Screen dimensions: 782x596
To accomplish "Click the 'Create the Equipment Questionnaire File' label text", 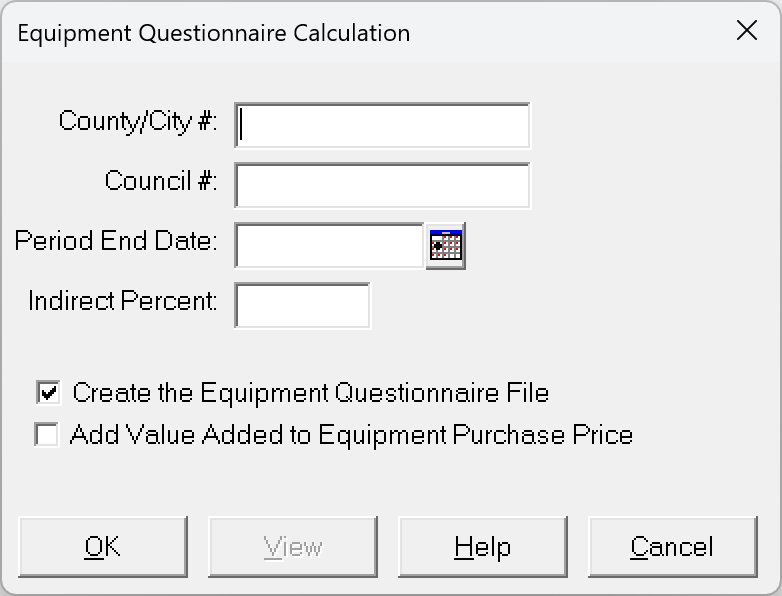I will [x=310, y=392].
